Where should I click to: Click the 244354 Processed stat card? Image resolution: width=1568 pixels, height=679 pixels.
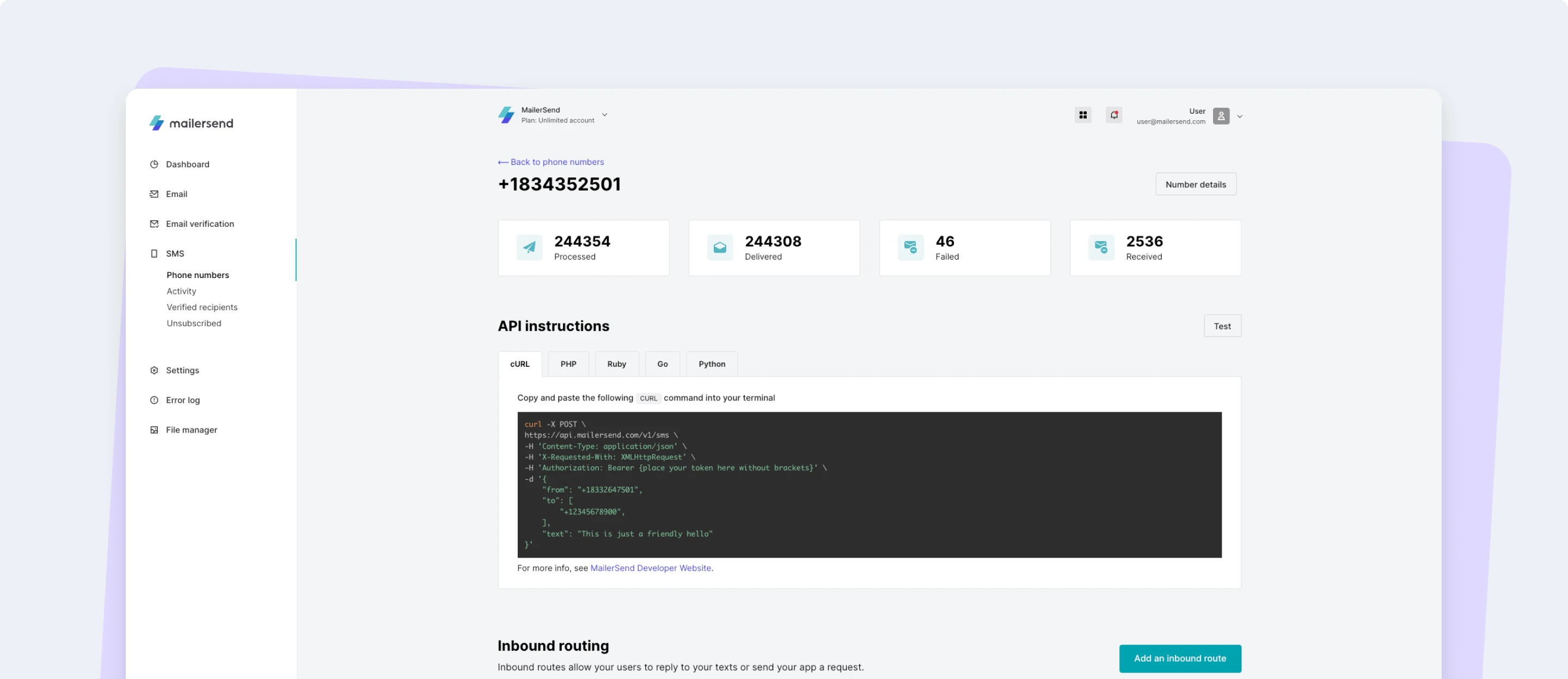[x=583, y=248]
